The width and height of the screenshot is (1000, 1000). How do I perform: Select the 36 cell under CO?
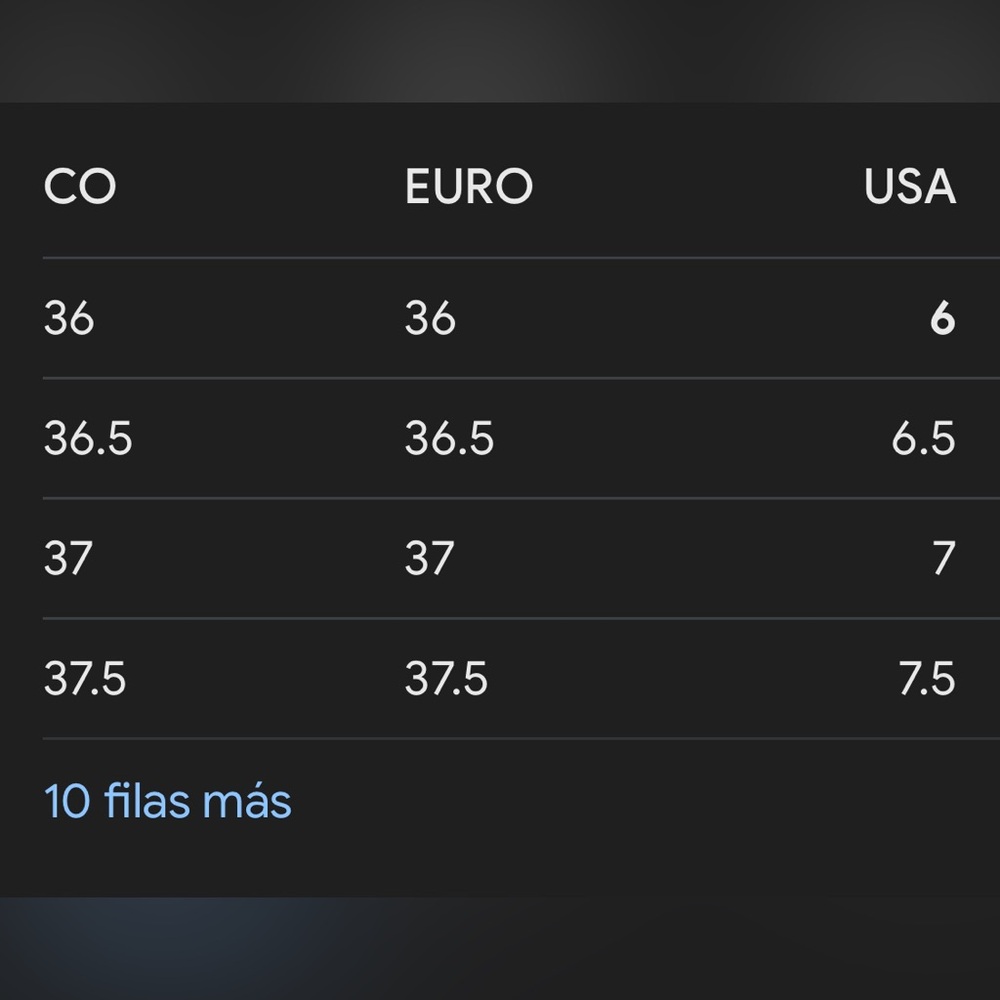(69, 319)
